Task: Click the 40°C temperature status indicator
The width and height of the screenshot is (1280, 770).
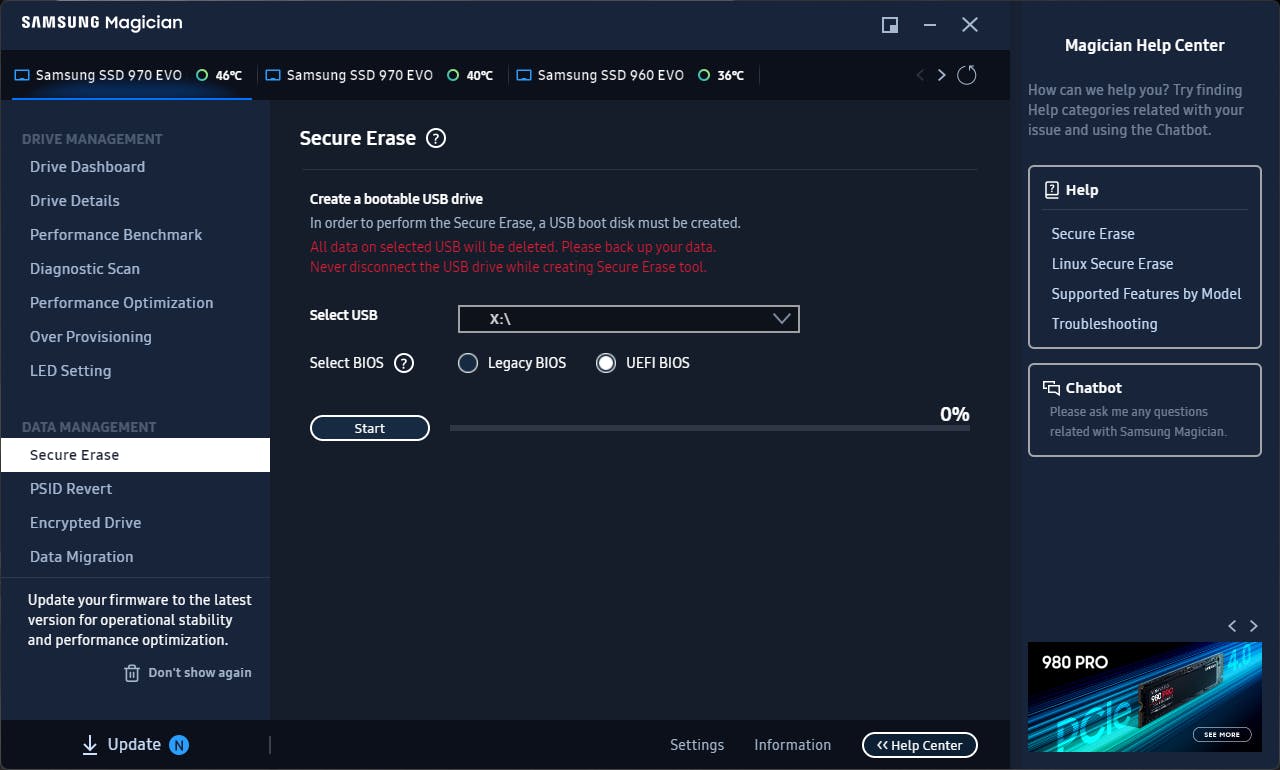Action: point(453,75)
